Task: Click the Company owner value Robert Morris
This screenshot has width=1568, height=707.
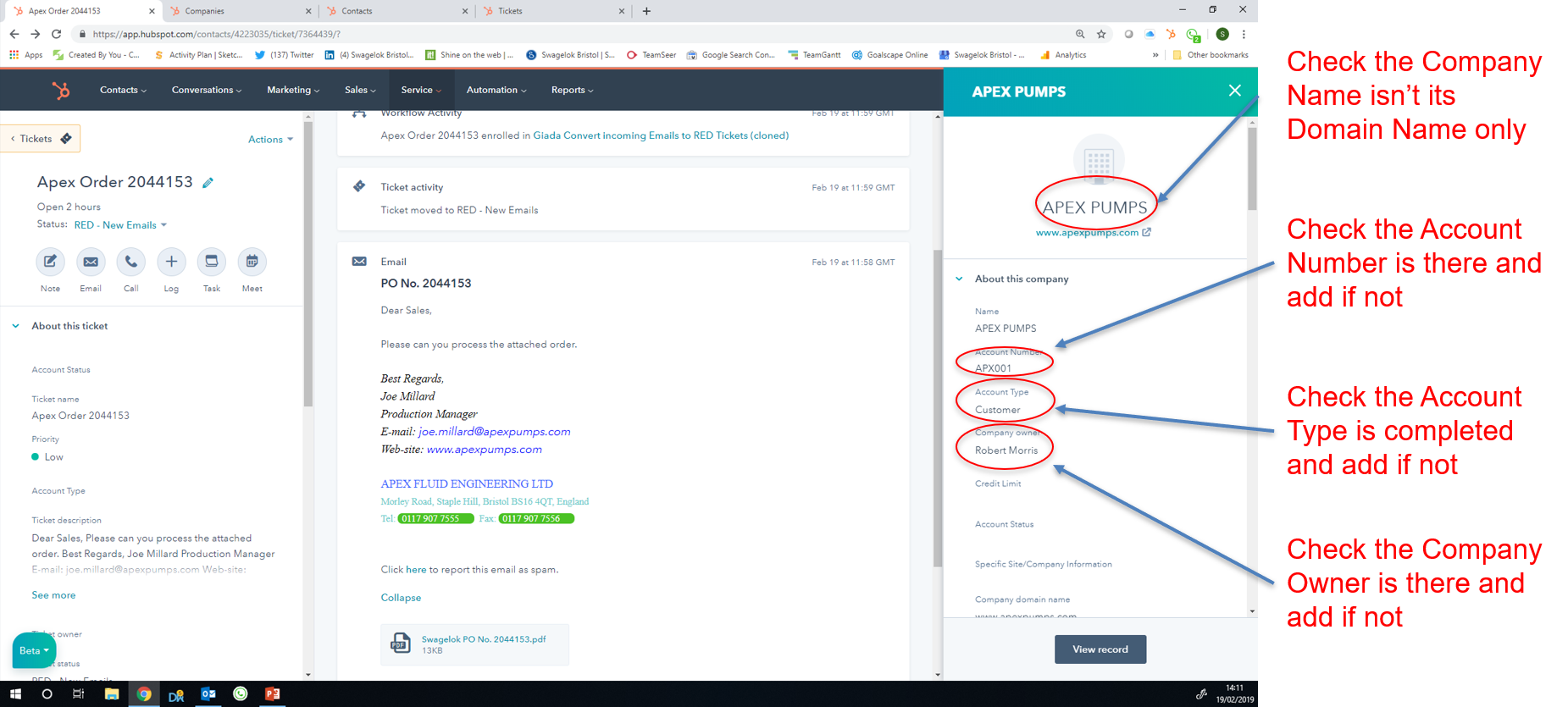Action: click(1006, 450)
